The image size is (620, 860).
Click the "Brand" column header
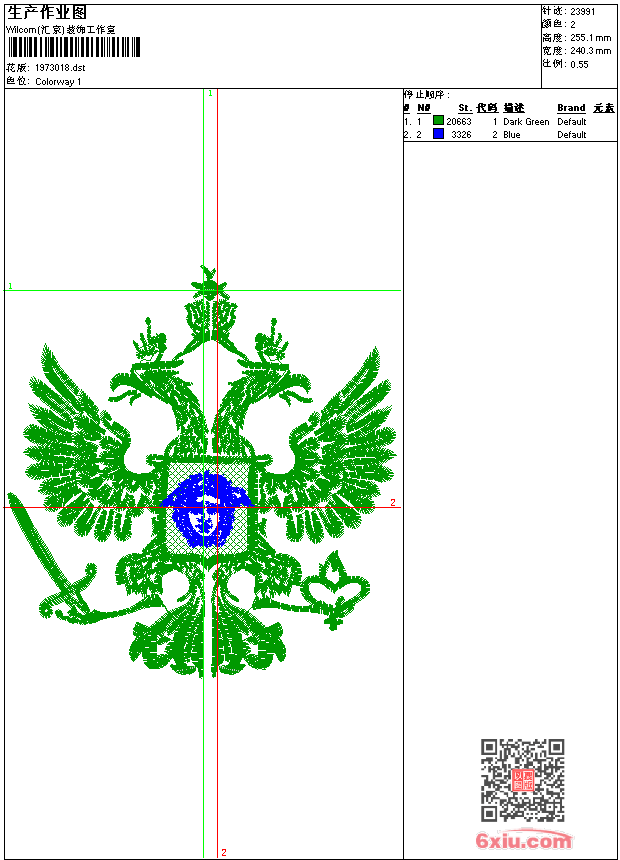pyautogui.click(x=571, y=108)
